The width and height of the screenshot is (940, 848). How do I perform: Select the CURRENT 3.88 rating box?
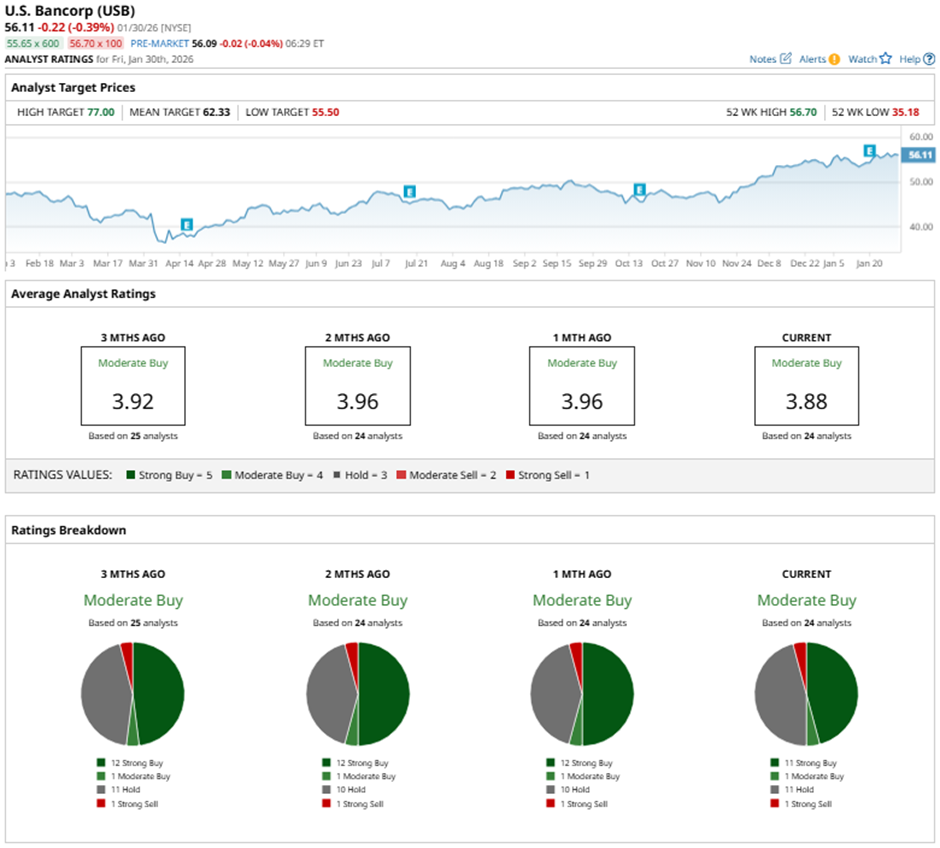point(806,386)
